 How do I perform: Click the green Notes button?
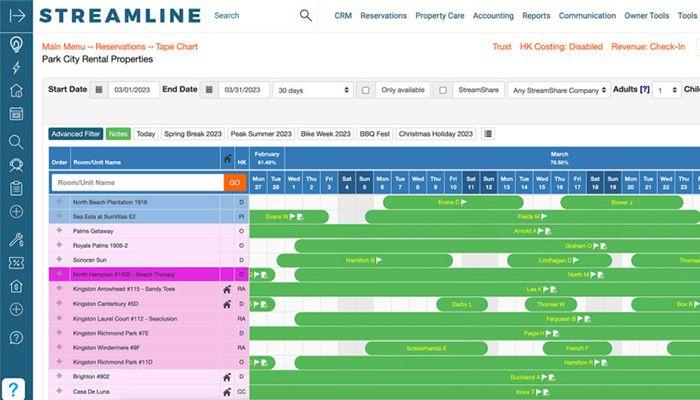[118, 134]
